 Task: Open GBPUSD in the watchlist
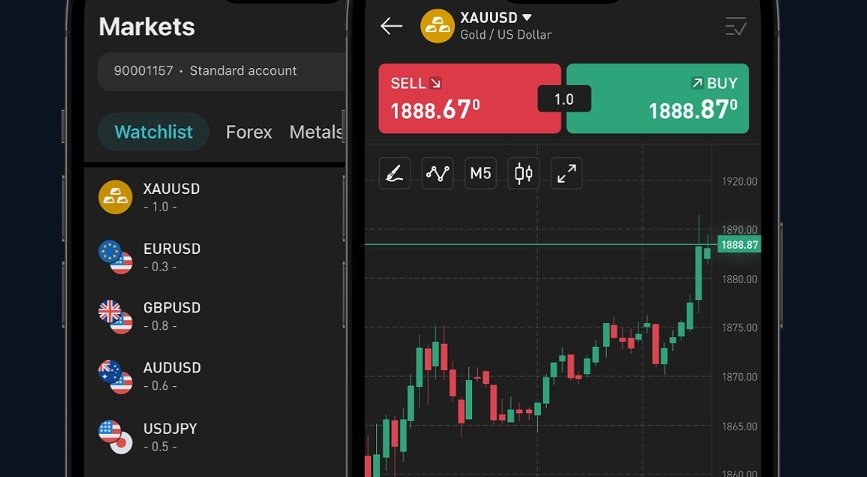pyautogui.click(x=221, y=317)
